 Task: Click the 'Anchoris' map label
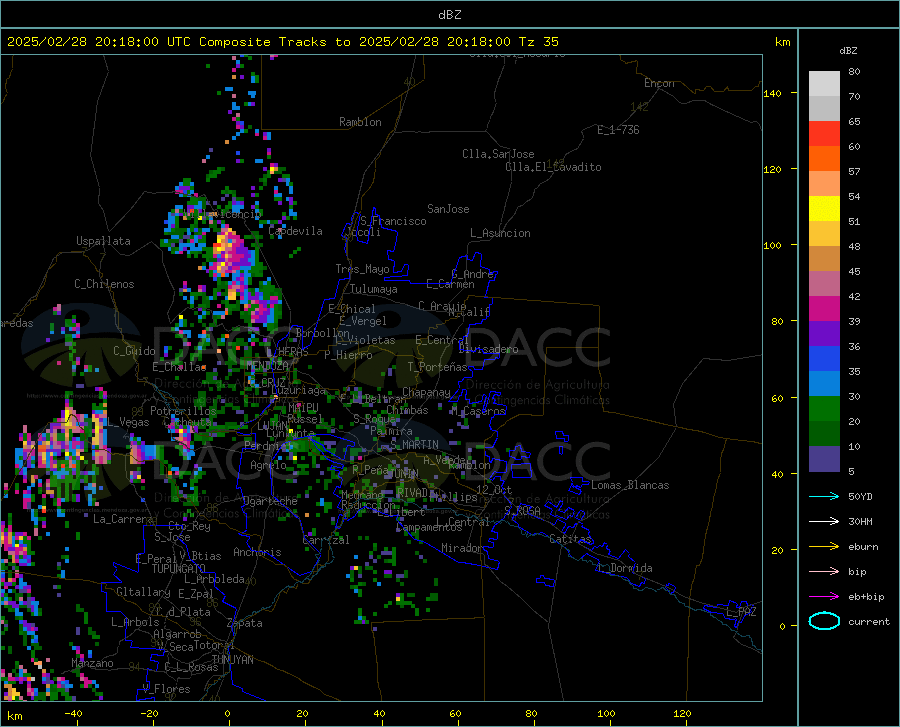coord(257,552)
